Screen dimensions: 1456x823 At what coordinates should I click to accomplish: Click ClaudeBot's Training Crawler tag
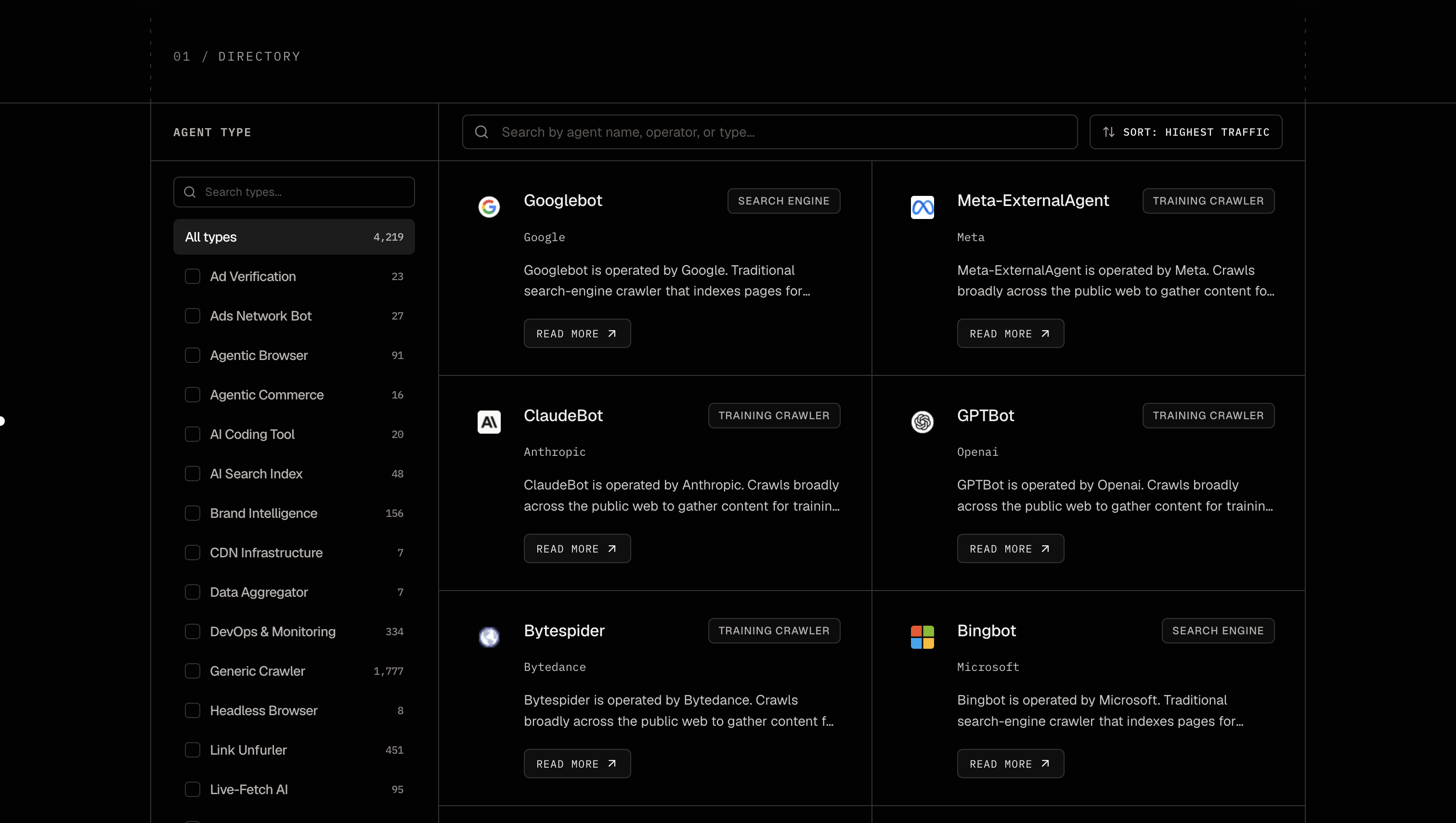coord(774,415)
